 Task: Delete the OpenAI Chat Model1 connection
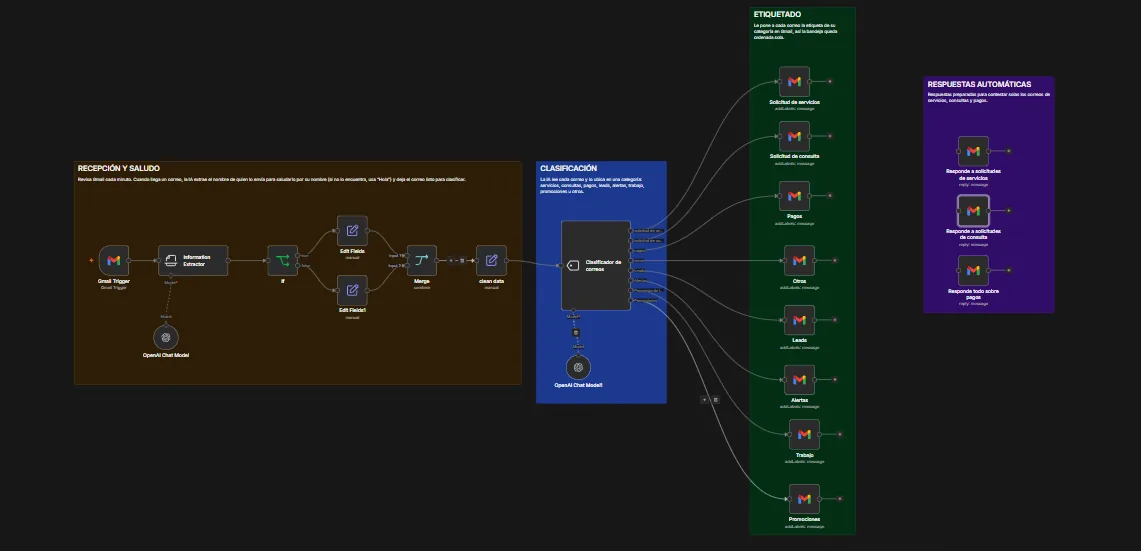click(x=576, y=333)
